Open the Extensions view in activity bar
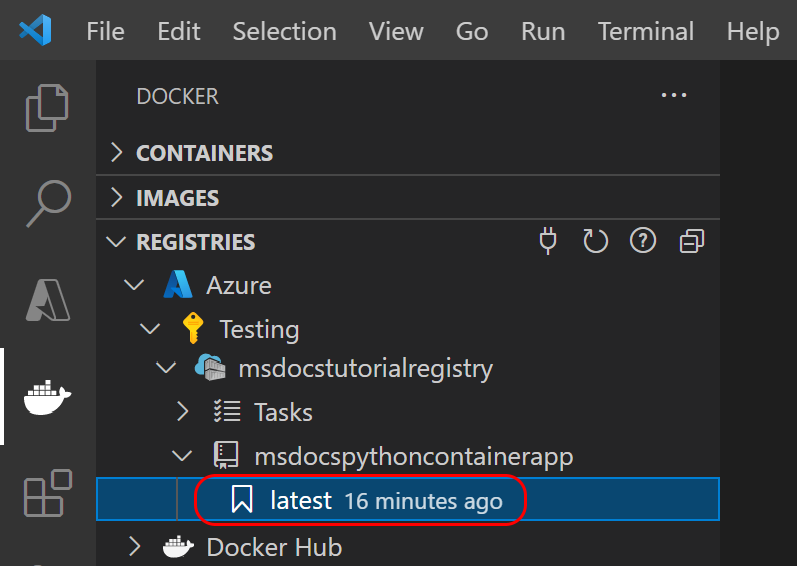Image resolution: width=797 pixels, height=566 pixels. [x=48, y=493]
